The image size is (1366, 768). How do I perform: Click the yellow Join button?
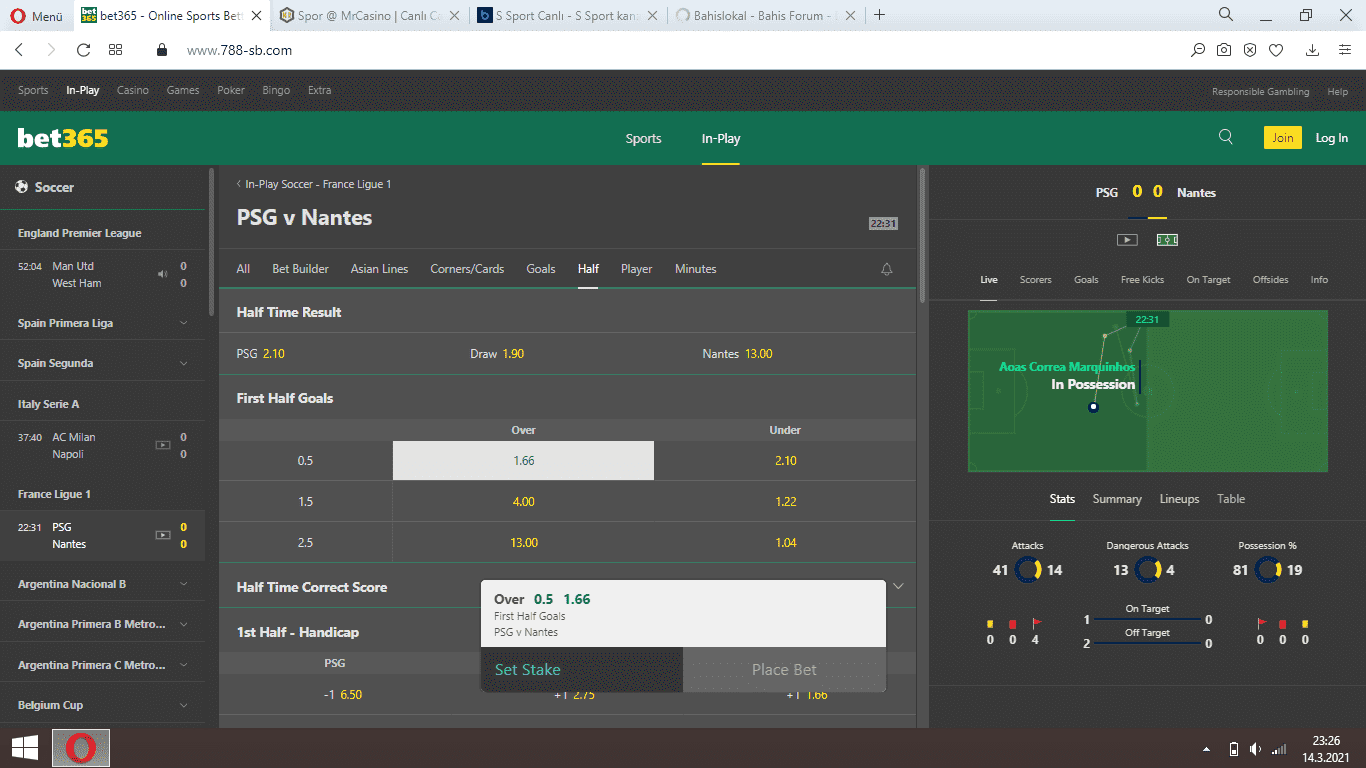[1282, 138]
